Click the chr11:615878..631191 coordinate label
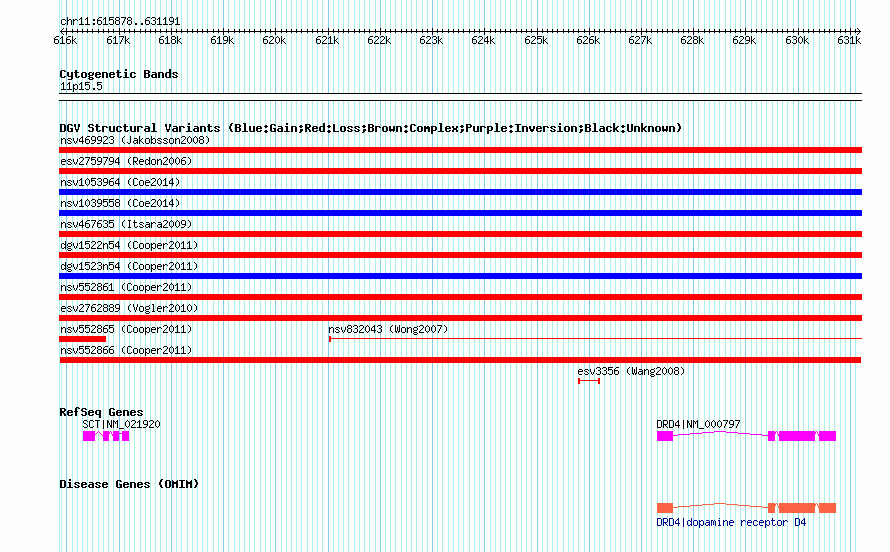Image resolution: width=890 pixels, height=552 pixels. click(120, 21)
